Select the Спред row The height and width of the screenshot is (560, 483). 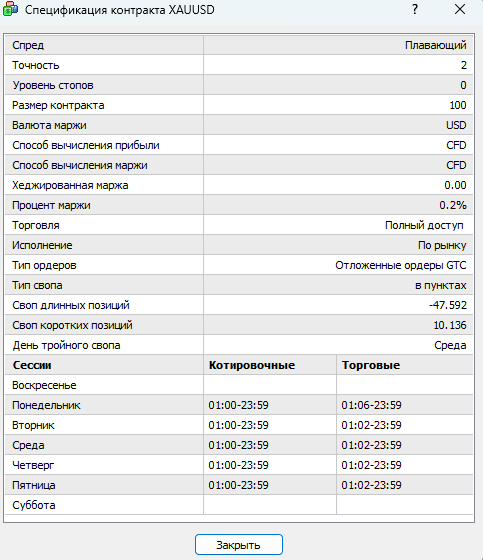pos(239,45)
